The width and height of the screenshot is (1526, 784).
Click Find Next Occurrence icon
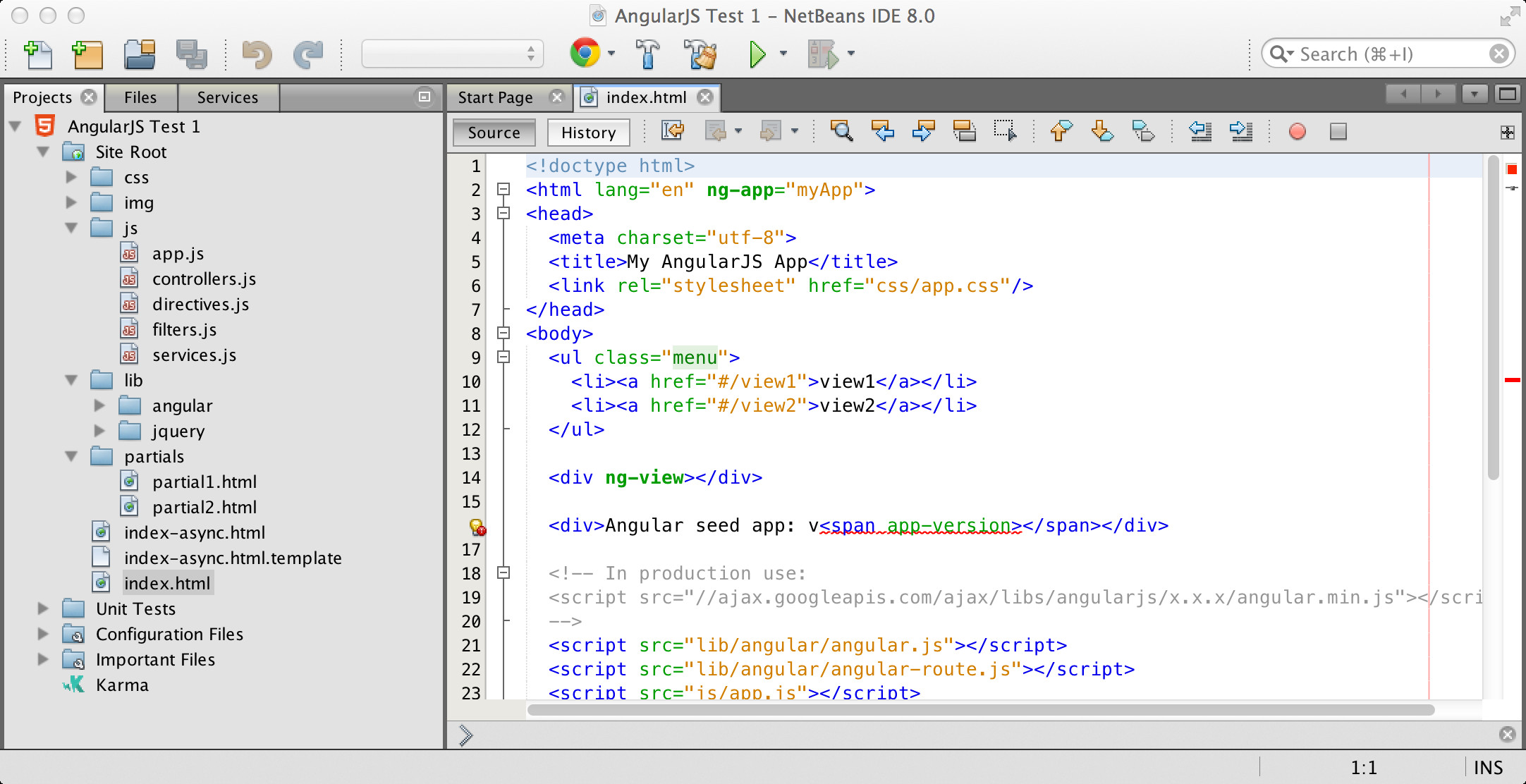(x=923, y=131)
